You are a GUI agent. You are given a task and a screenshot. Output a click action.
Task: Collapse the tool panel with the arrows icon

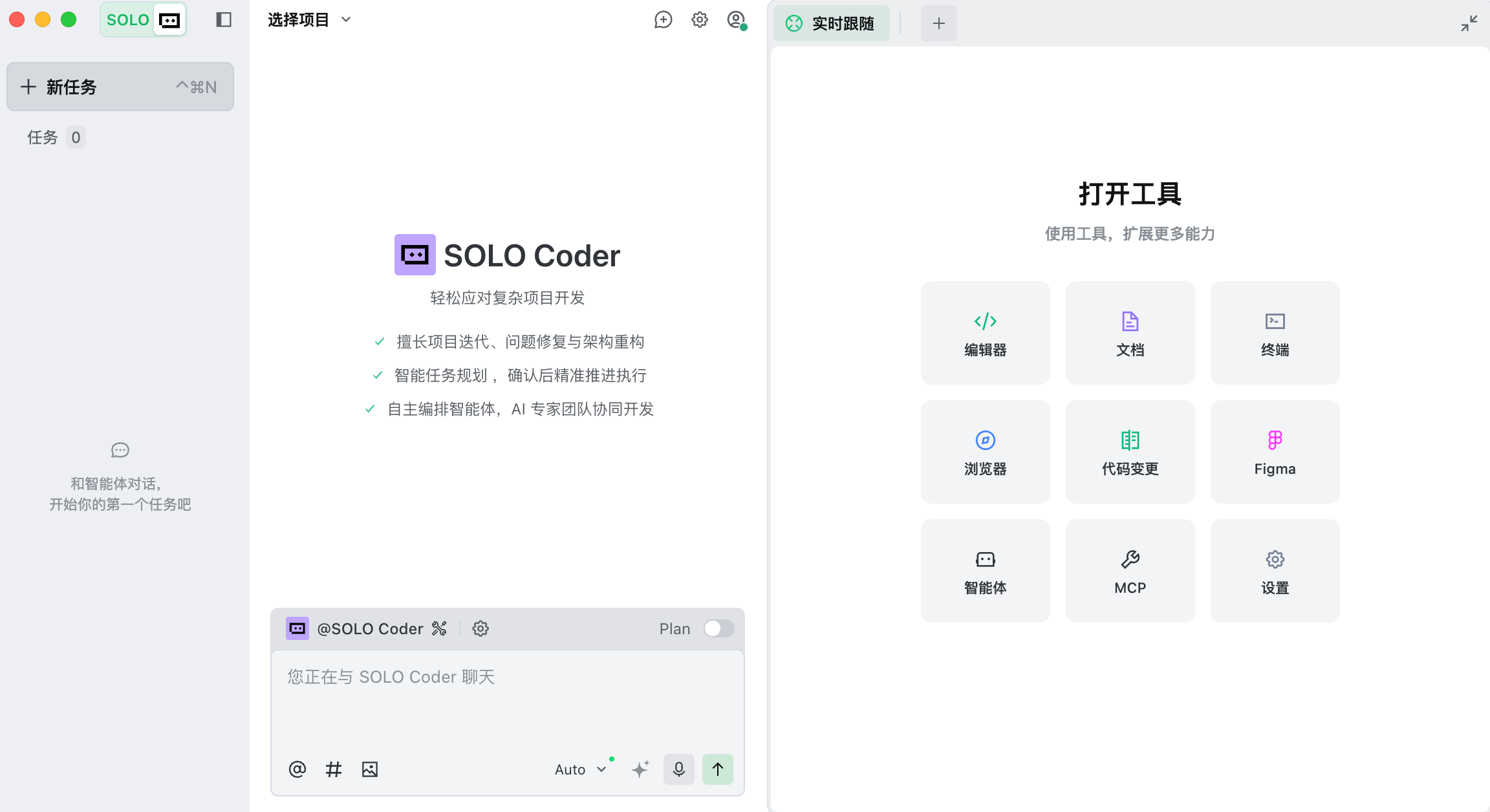[x=1469, y=23]
